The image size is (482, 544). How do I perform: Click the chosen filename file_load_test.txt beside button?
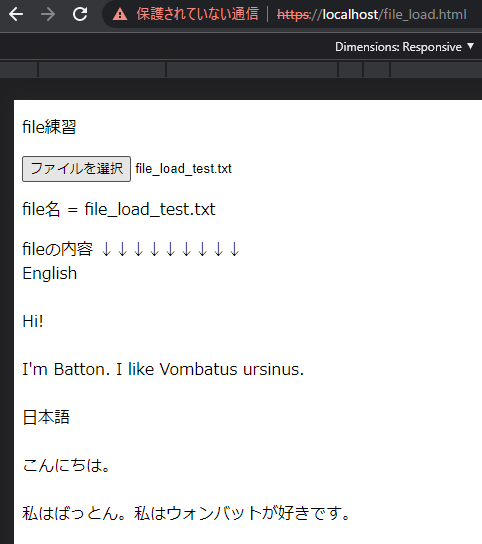[x=183, y=169]
